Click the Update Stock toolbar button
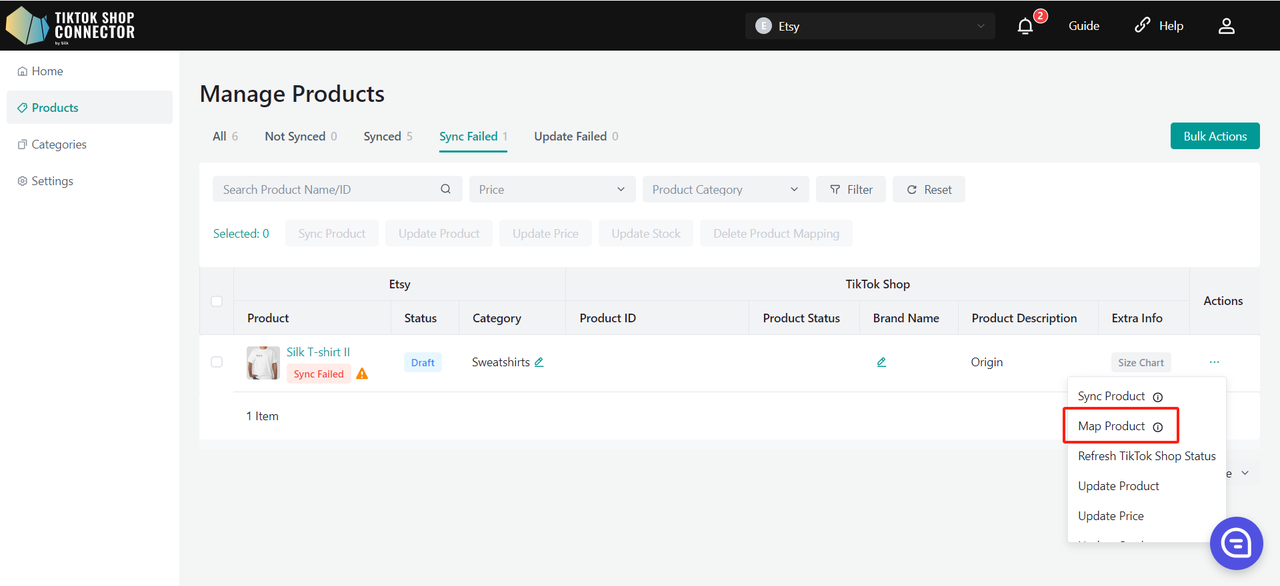The height and width of the screenshot is (586, 1280). click(x=646, y=233)
